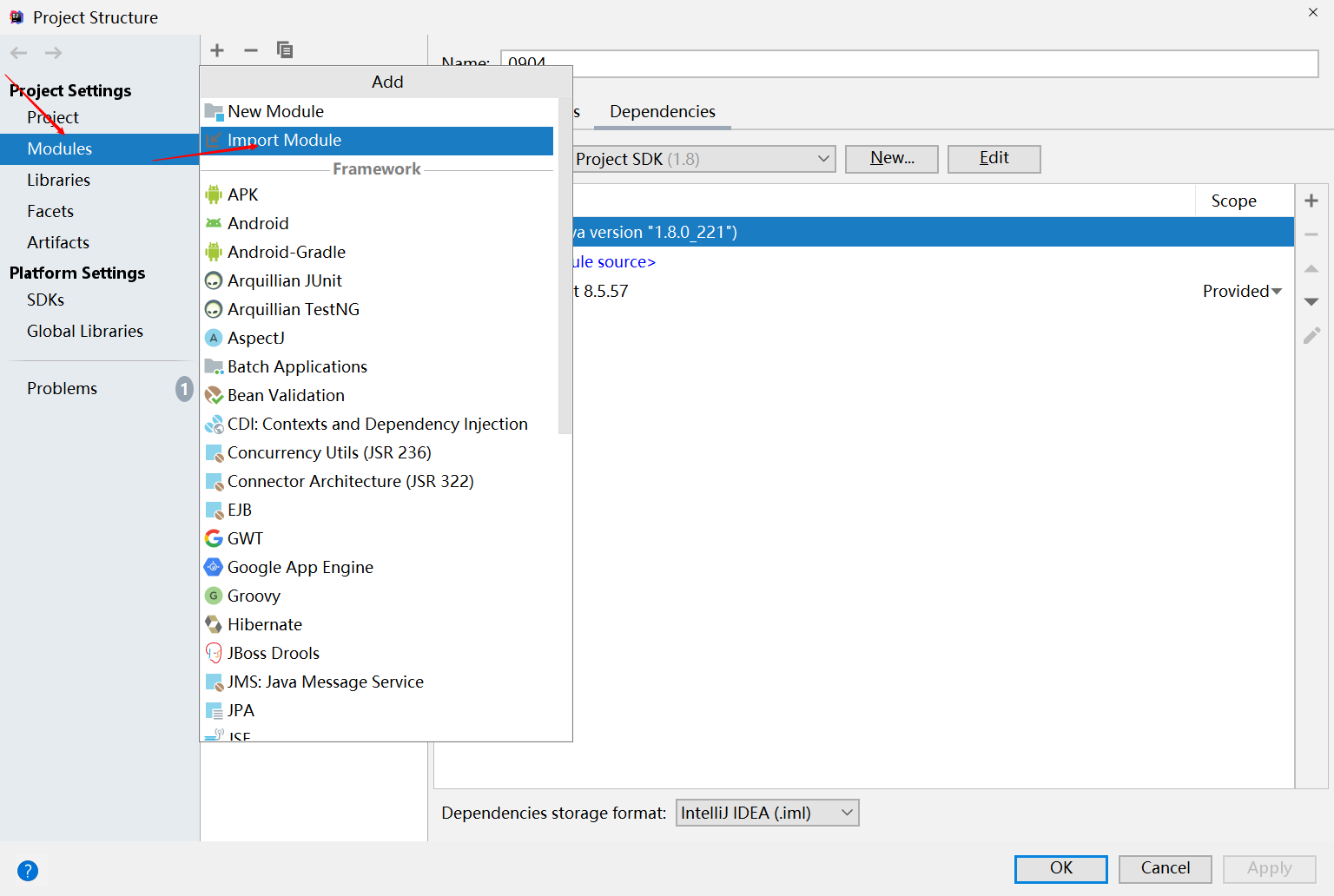Screen dimensions: 1334x896
Task: Open the Artifacts settings page
Action: (100, 242)
